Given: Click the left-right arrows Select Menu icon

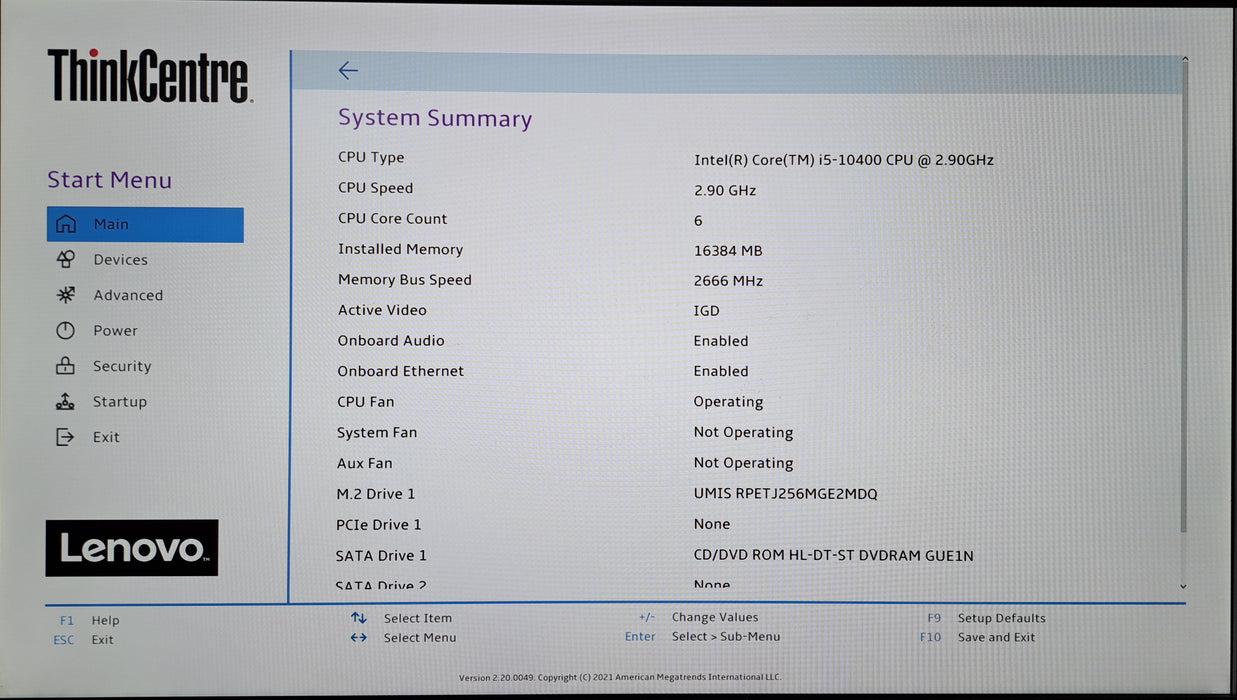Looking at the screenshot, I should 359,637.
